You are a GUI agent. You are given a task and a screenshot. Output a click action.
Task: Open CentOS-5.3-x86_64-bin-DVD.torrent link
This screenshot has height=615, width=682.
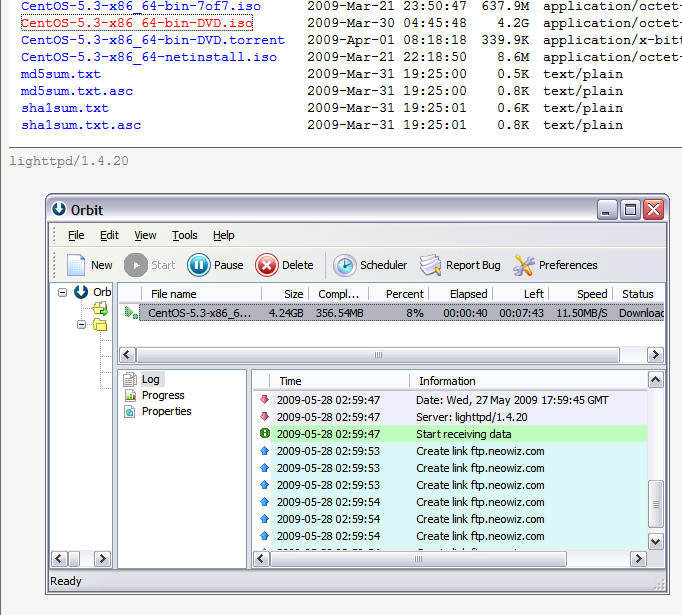point(153,40)
